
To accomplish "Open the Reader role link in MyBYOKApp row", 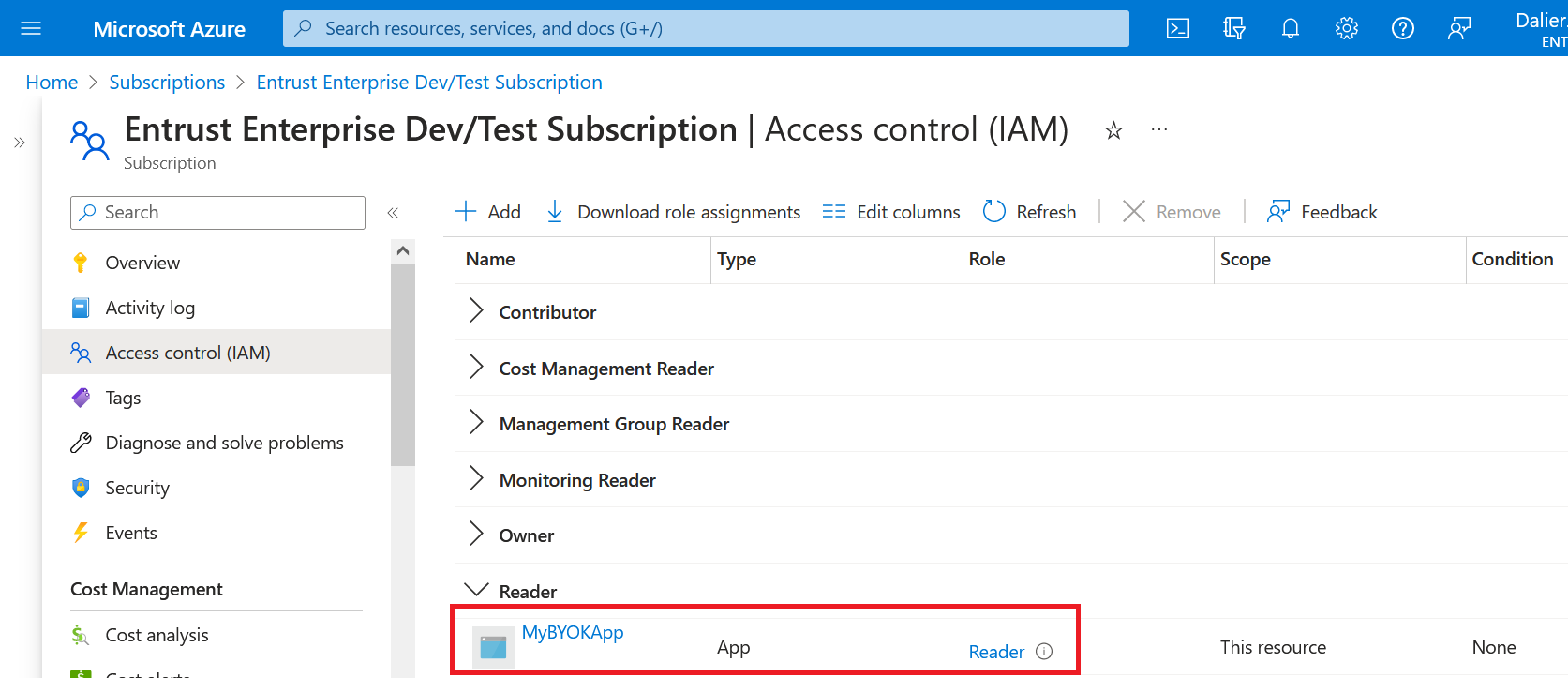I will pos(996,652).
